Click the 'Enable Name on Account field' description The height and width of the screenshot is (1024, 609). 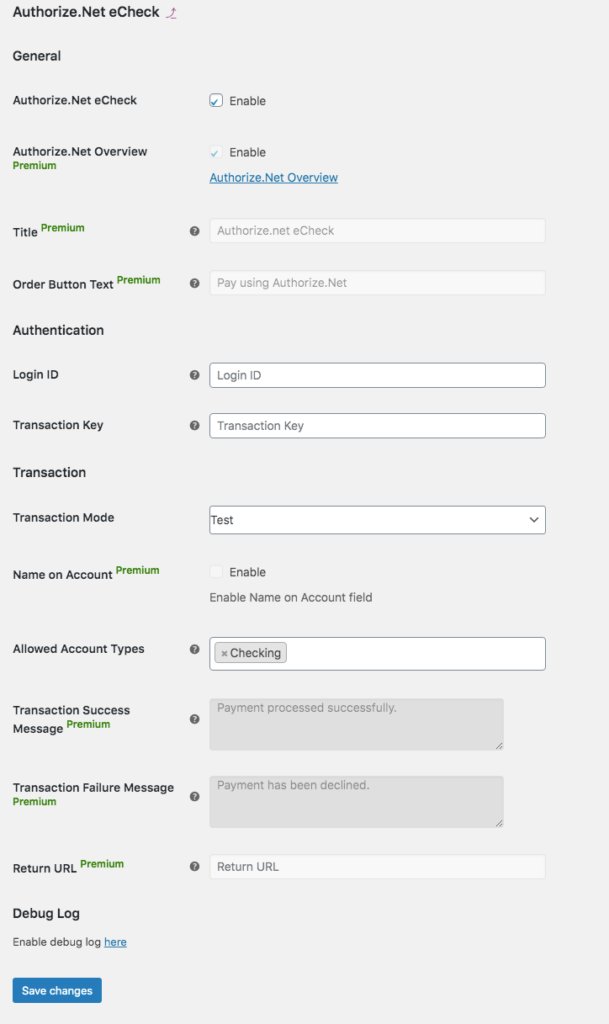pos(290,598)
